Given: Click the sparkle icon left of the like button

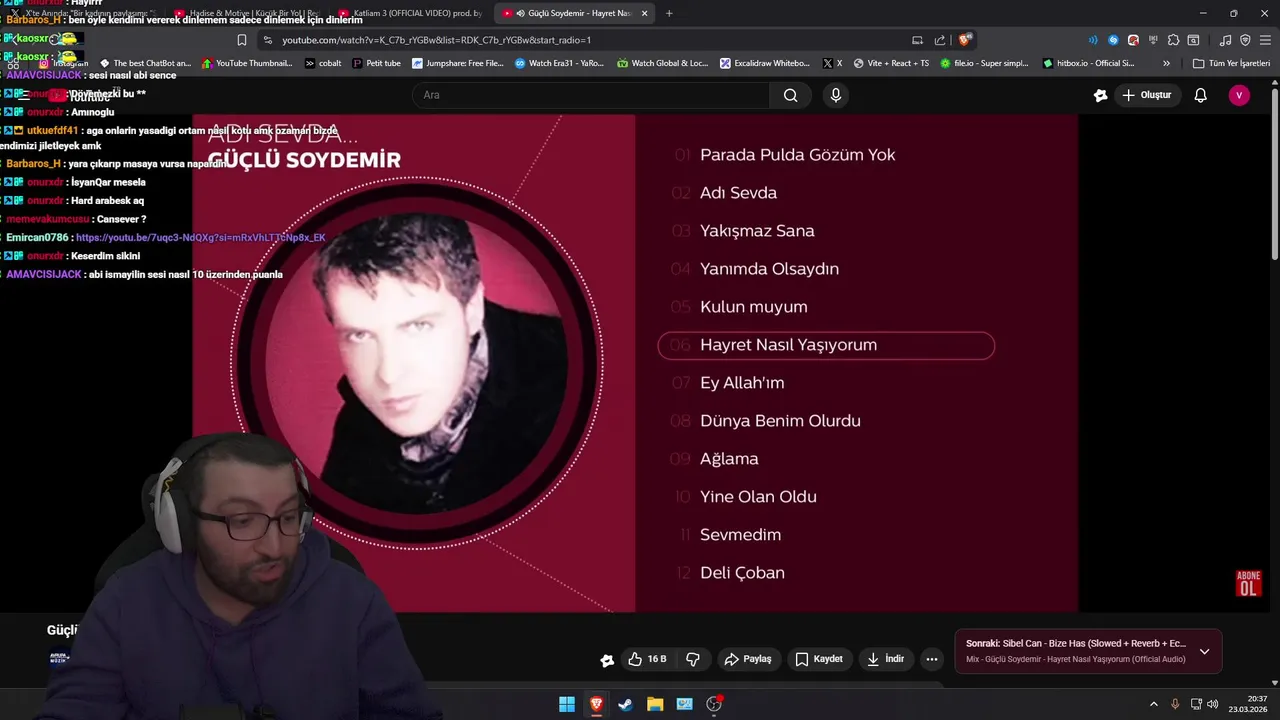Looking at the screenshot, I should point(607,660).
